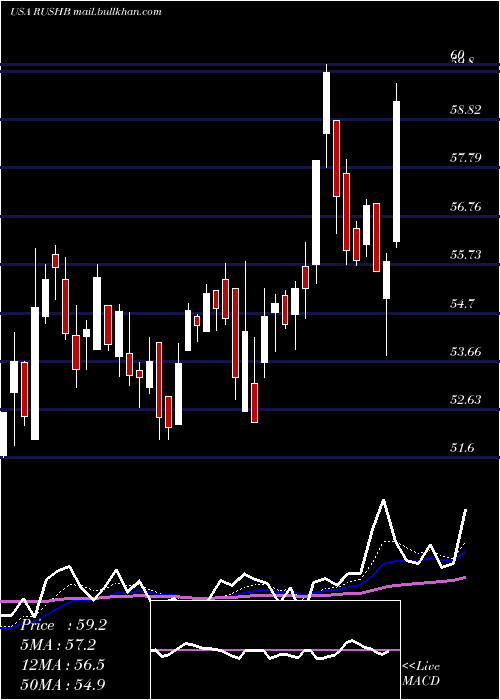Click the 'Price : 59.2' readout

point(63,625)
